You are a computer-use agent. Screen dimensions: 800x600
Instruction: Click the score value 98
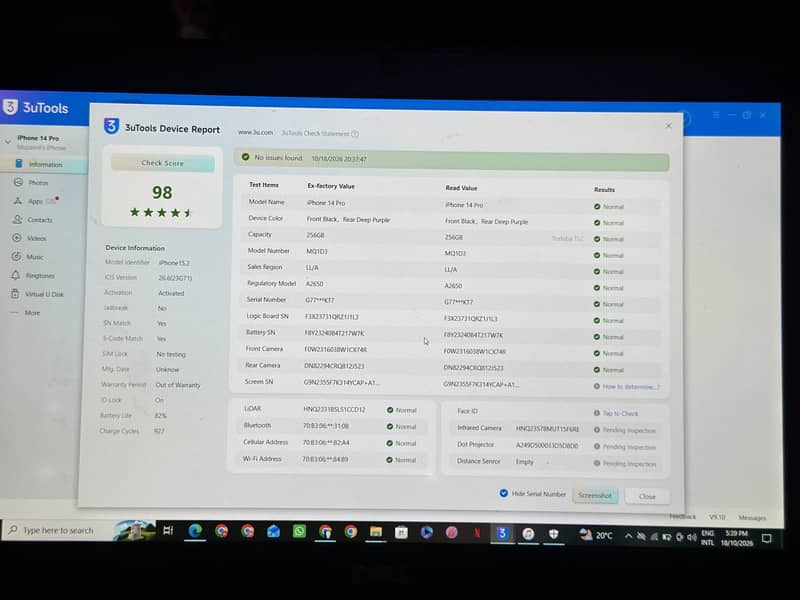coord(162,192)
